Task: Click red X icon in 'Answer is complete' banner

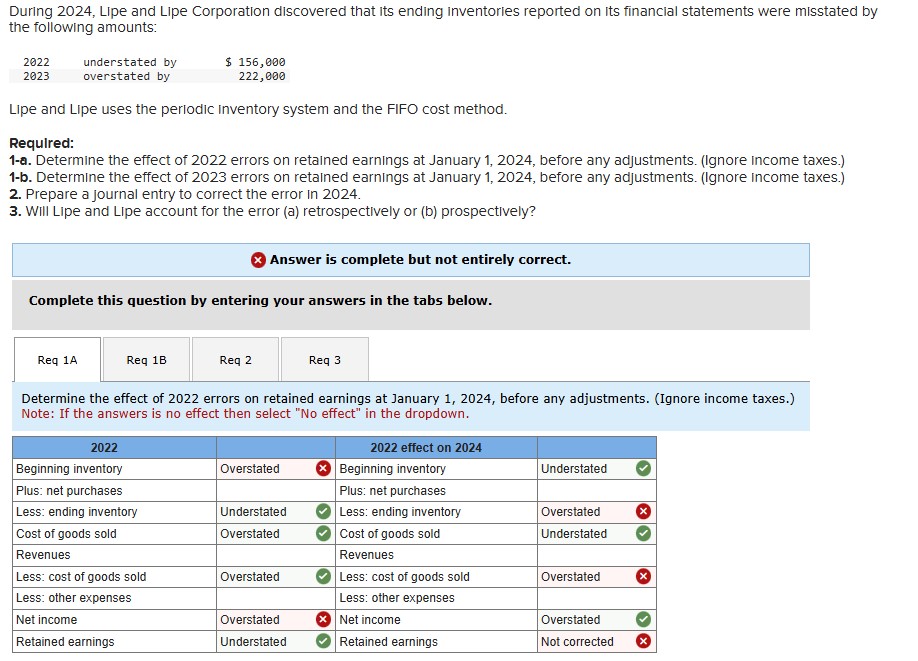Action: point(258,260)
